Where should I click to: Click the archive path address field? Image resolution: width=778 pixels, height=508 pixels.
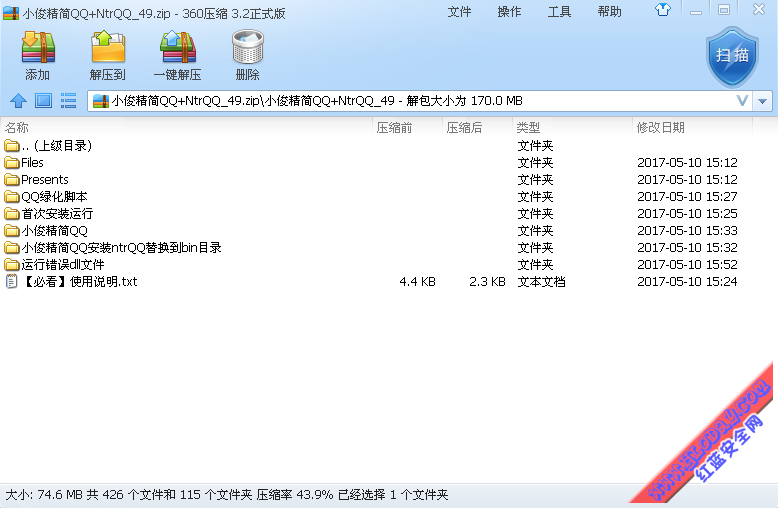click(x=420, y=101)
